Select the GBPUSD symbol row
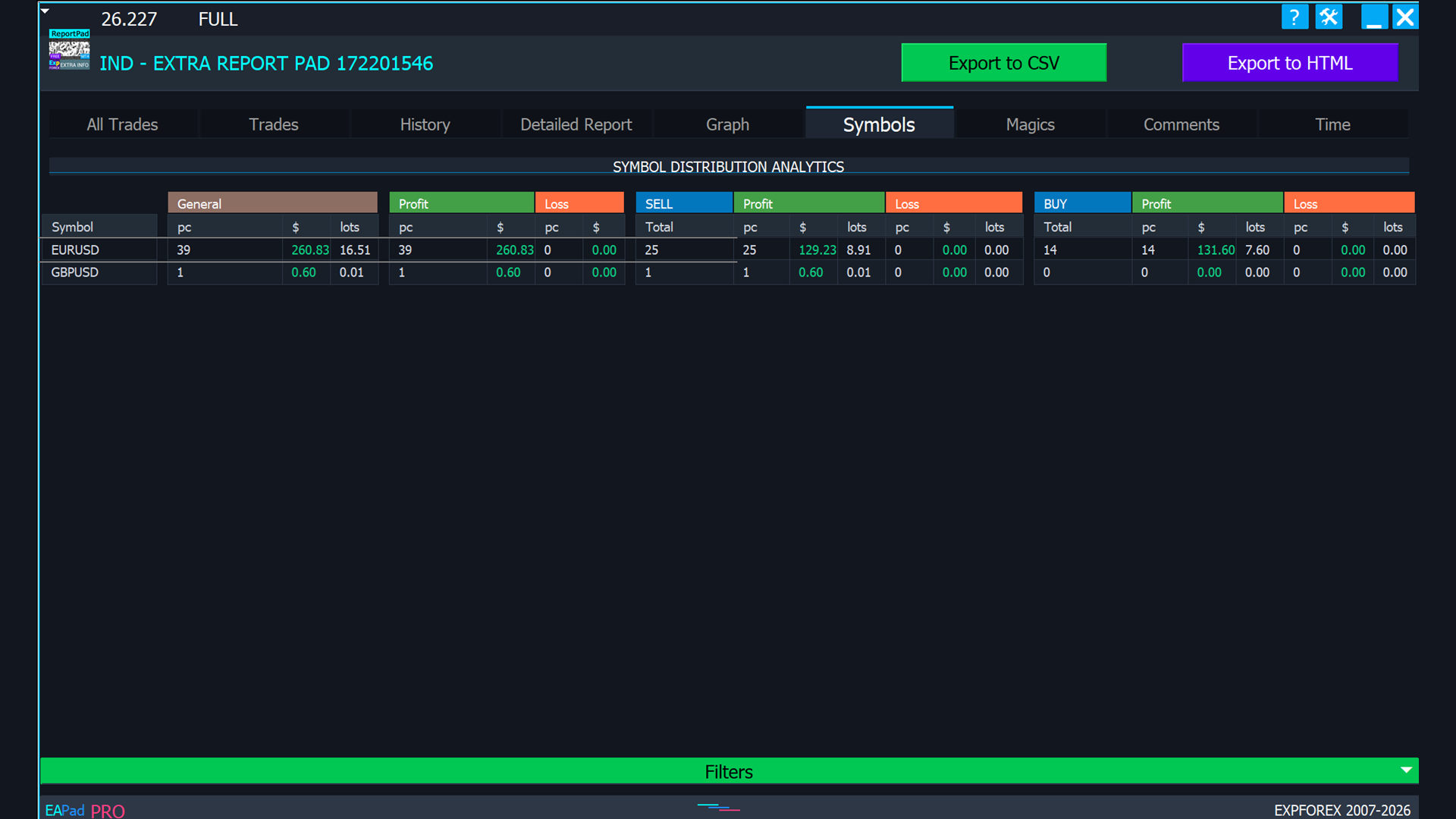 coord(75,272)
